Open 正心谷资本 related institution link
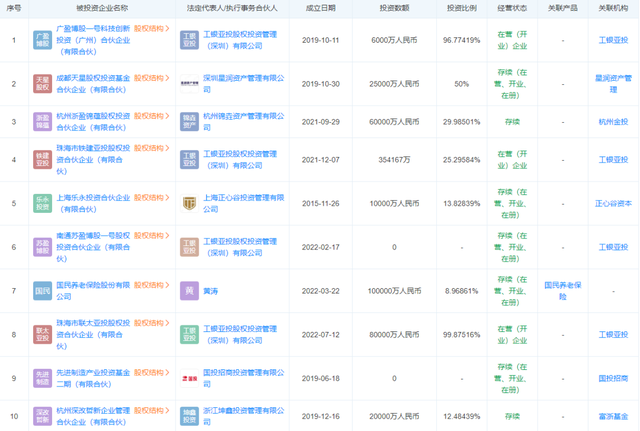This screenshot has width=640, height=431. [613, 203]
